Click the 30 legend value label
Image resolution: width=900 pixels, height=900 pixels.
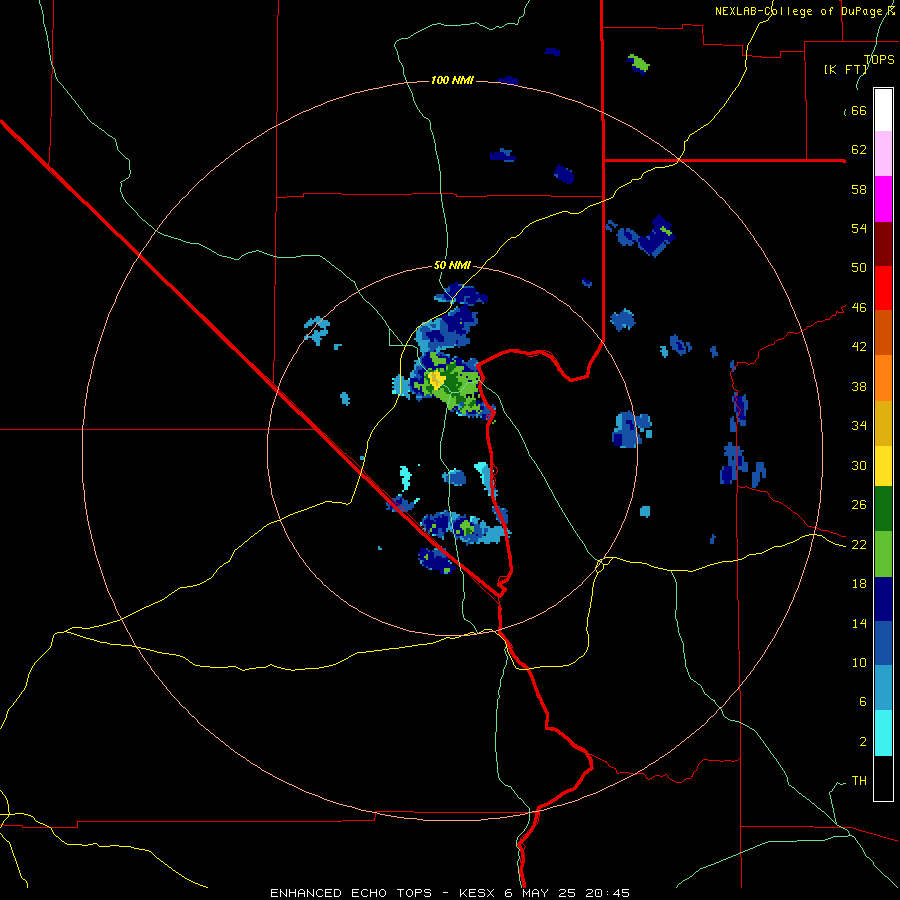click(x=859, y=465)
